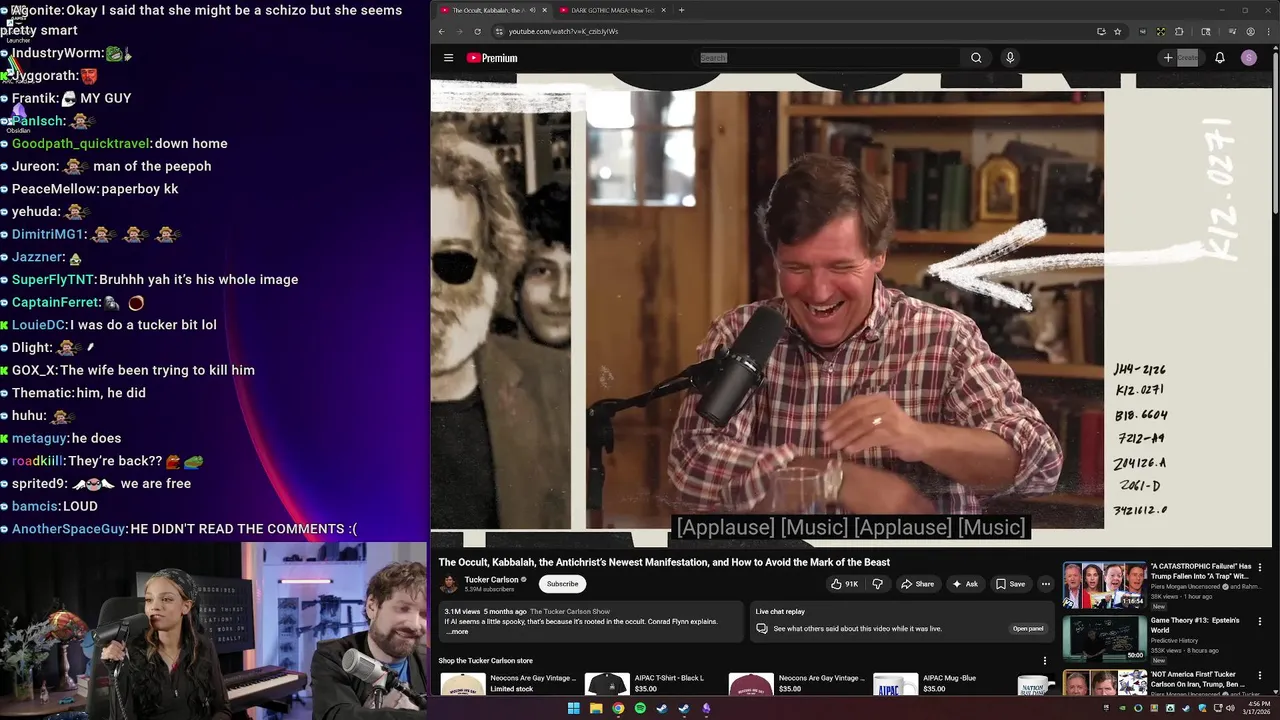Mute the tab audio speaker icon
The height and width of the screenshot is (720, 1280).
click(x=532, y=10)
